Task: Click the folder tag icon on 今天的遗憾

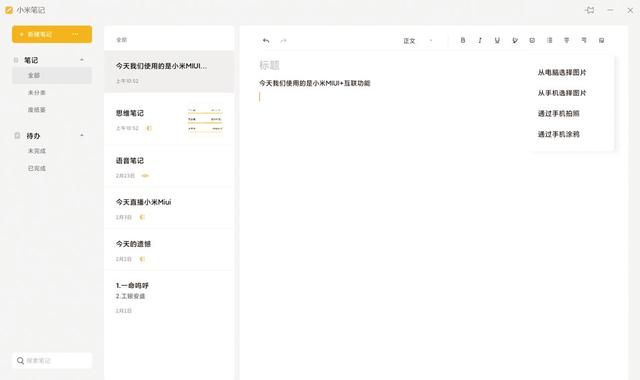Action: pos(142,259)
